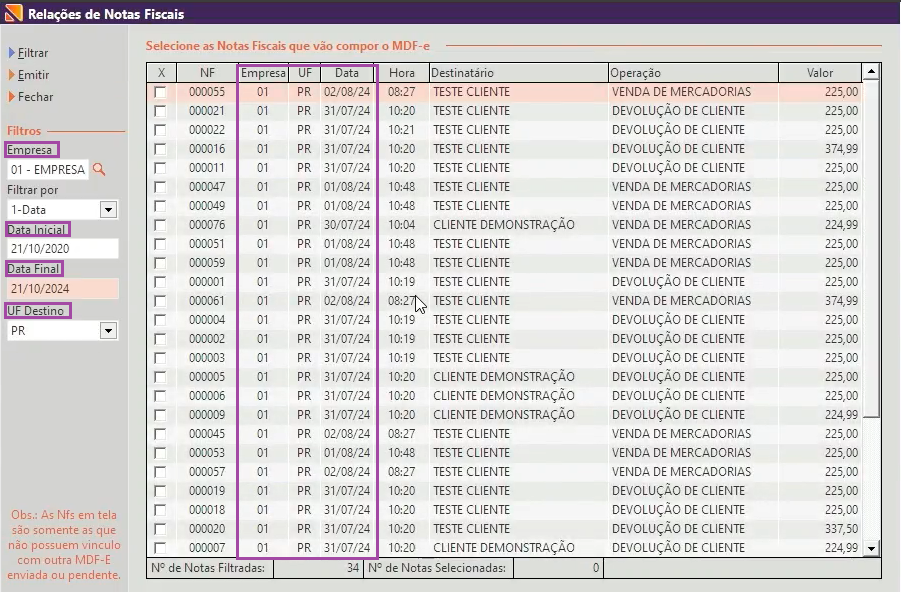Click the Fechar button

[x=31, y=97]
